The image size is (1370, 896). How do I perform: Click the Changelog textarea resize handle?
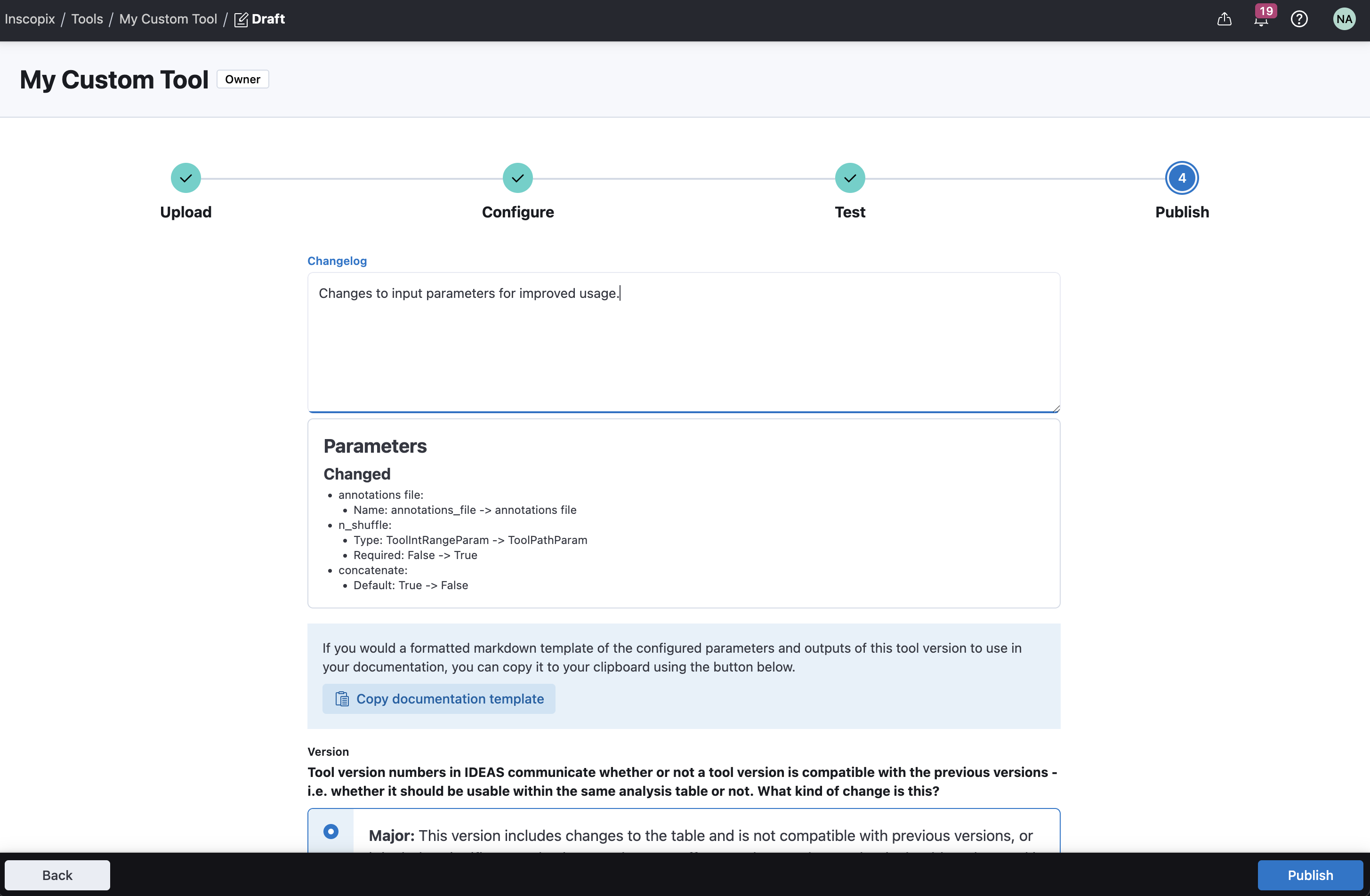[1056, 408]
